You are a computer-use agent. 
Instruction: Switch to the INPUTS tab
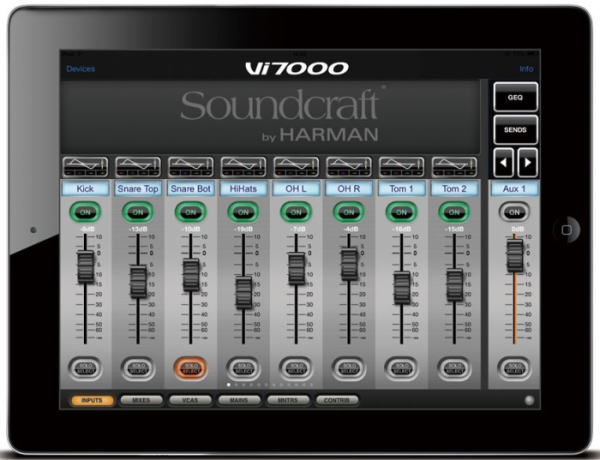tap(92, 400)
